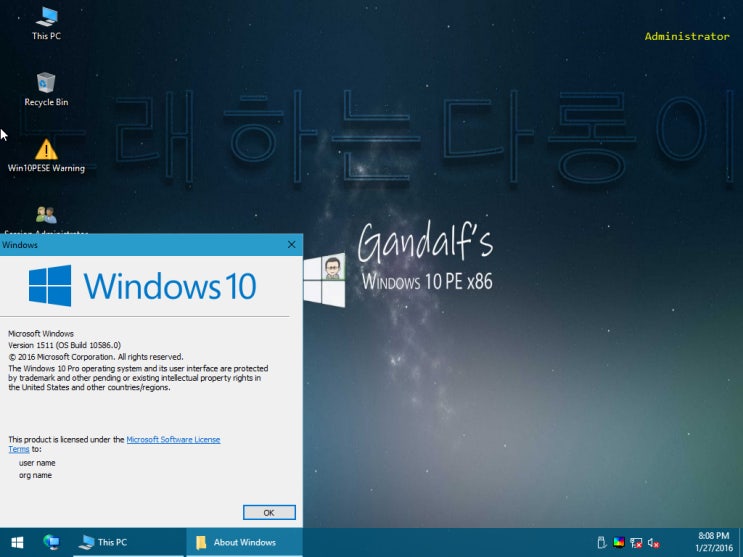Open the This PC desktop icon
Image resolution: width=743 pixels, height=557 pixels.
(x=46, y=23)
